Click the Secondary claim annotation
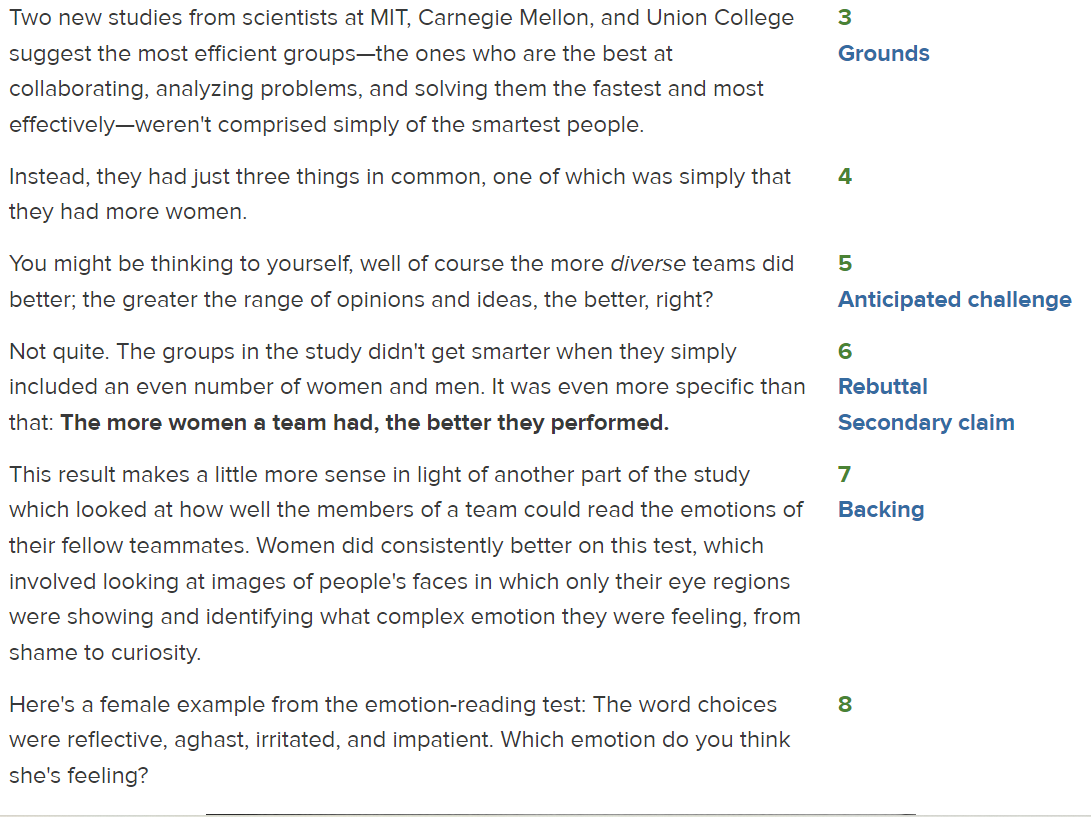Screen dimensions: 1091x817 [x=925, y=423]
